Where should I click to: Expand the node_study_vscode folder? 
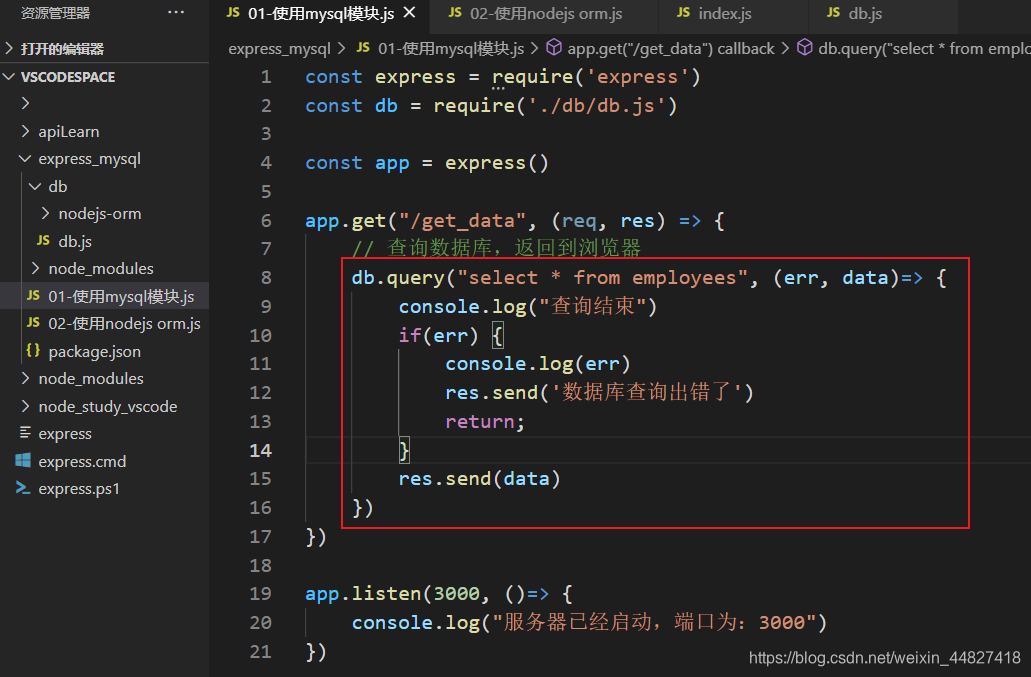[x=108, y=406]
